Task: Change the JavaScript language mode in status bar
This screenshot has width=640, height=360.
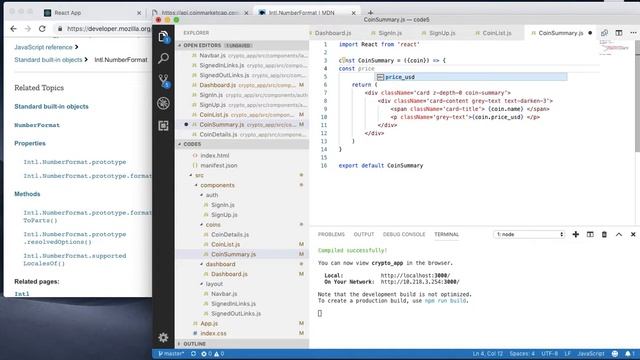Action: point(591,354)
